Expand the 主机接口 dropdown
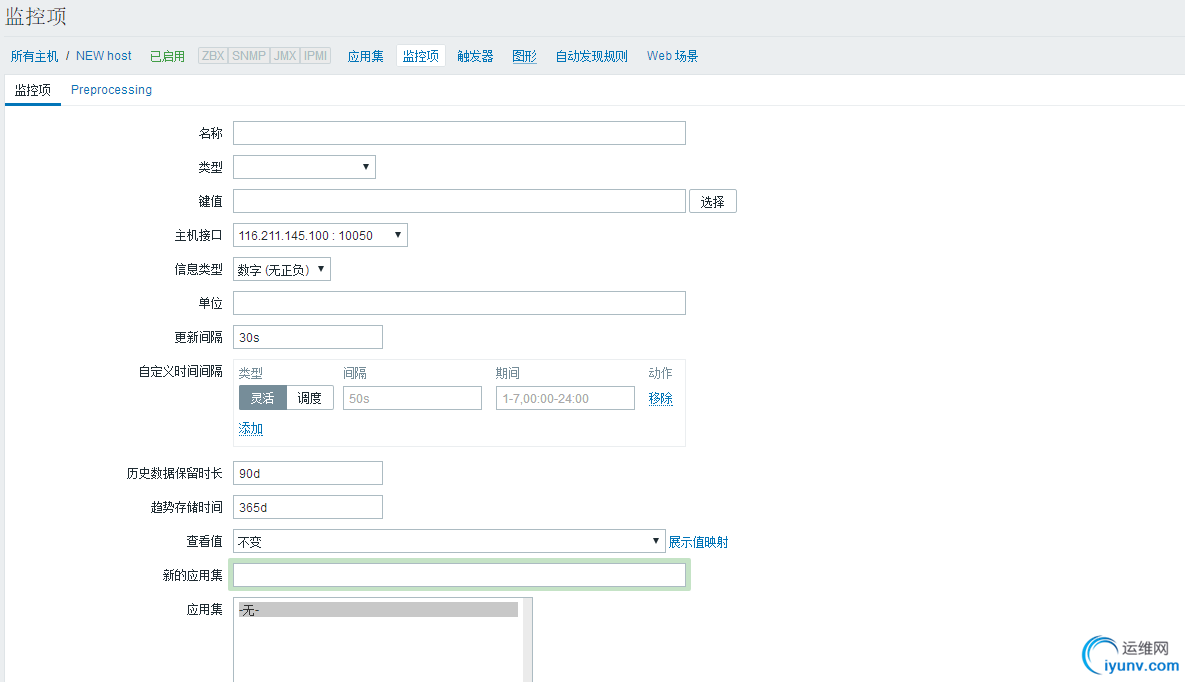The width and height of the screenshot is (1185, 682). click(320, 235)
